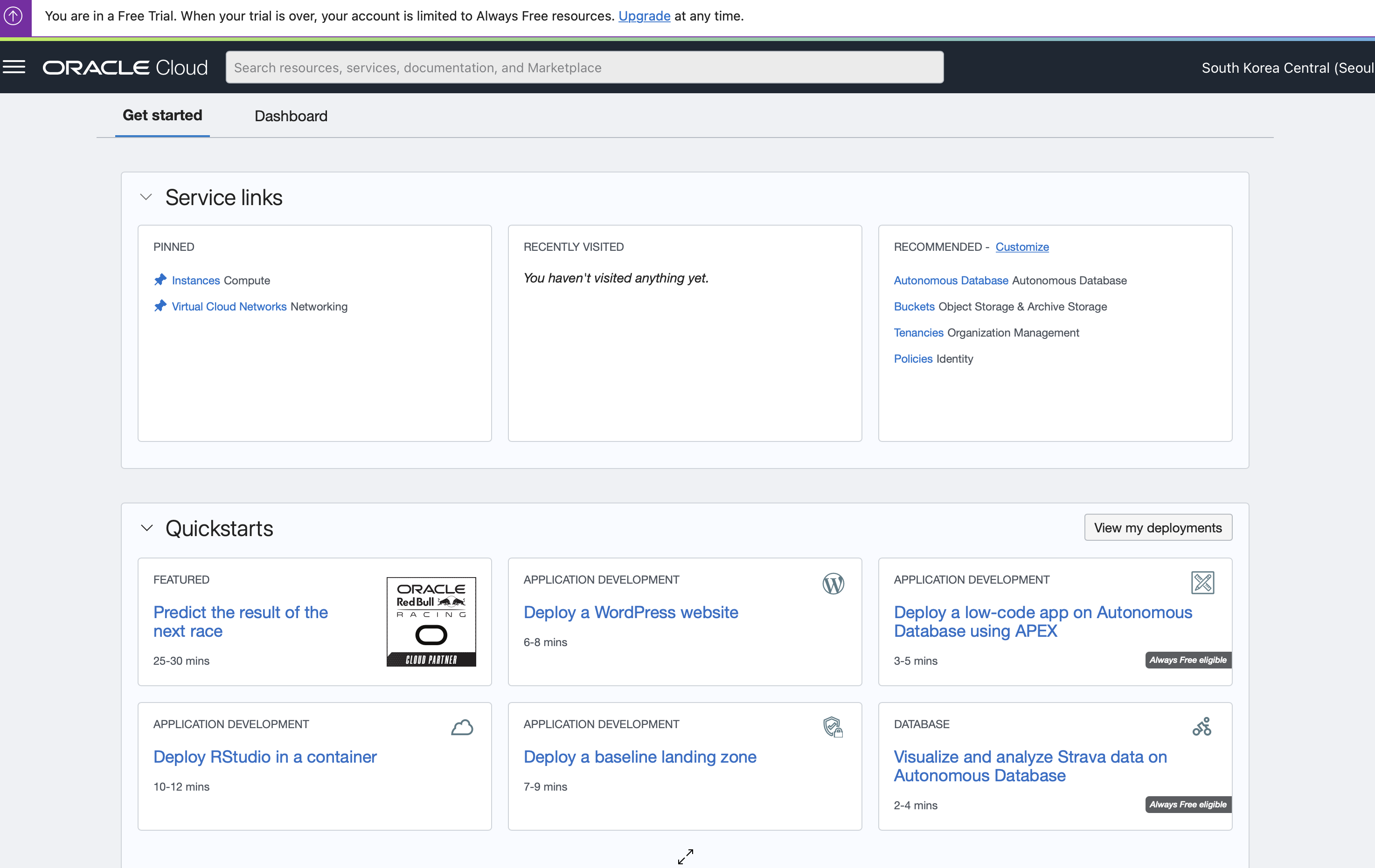Open the Buckets link
Image resolution: width=1375 pixels, height=868 pixels.
(x=914, y=306)
